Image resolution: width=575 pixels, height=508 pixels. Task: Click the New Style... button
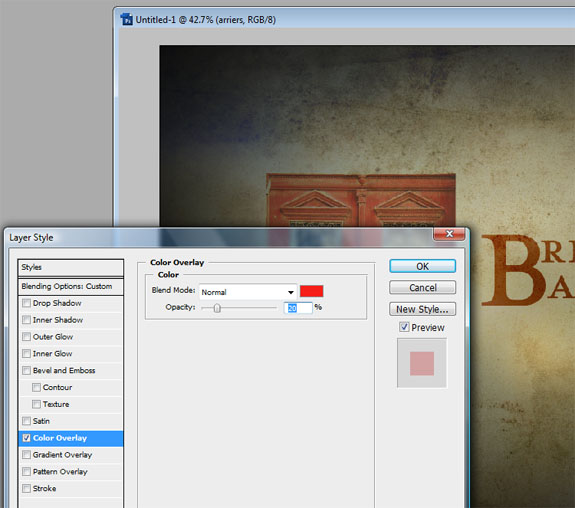(422, 309)
